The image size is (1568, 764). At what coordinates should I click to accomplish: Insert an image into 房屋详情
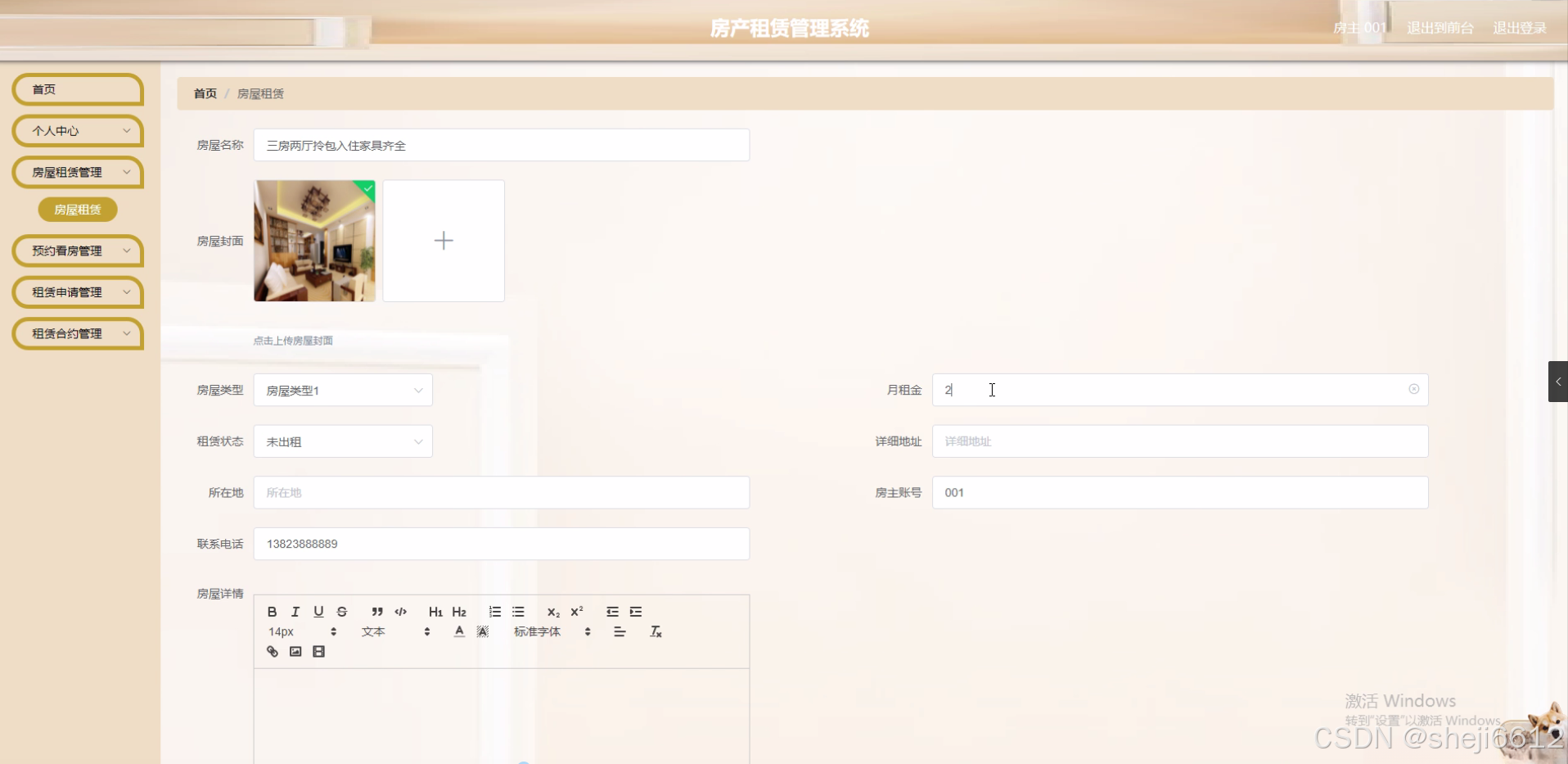pyautogui.click(x=295, y=651)
